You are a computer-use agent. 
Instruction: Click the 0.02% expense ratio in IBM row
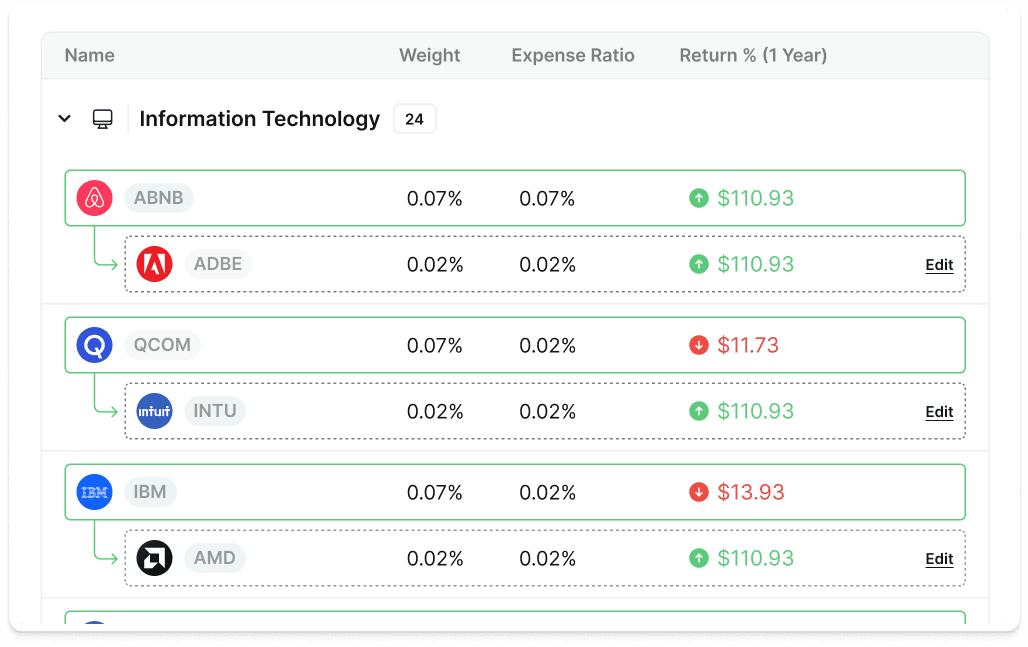[x=547, y=492]
